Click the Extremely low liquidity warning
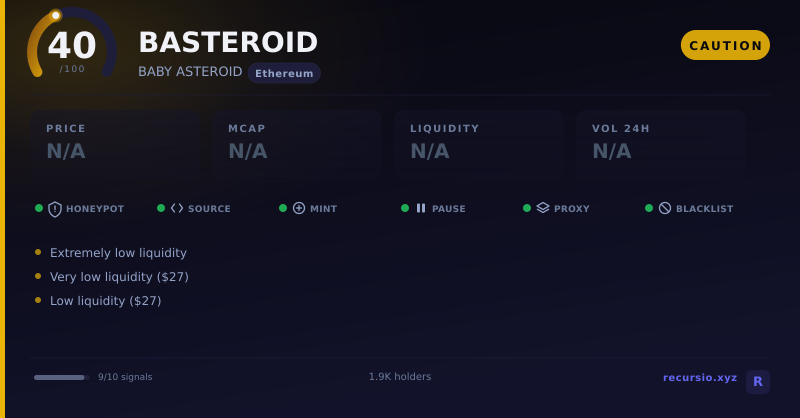Image resolution: width=800 pixels, height=418 pixels. (x=118, y=253)
